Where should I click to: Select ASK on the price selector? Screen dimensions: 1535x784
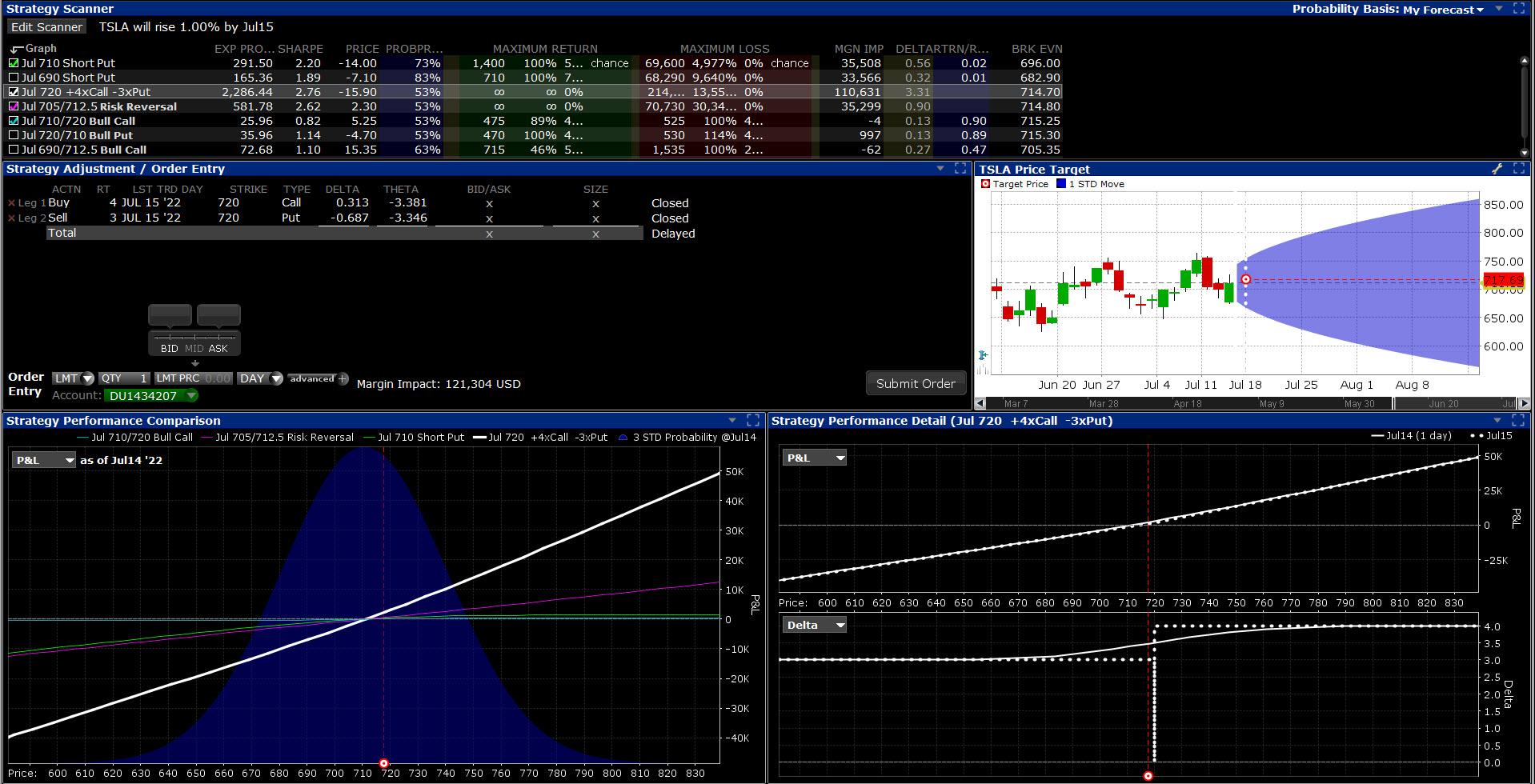tap(218, 349)
